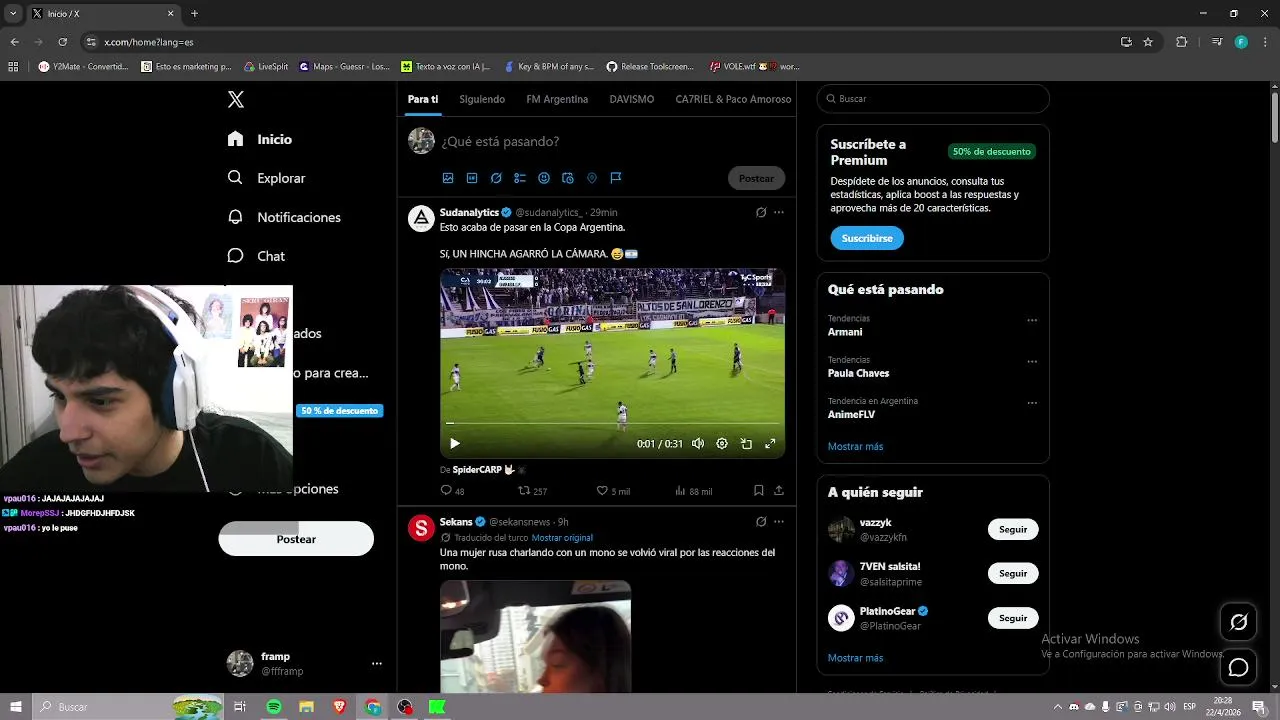Play the Copa Argentina video
Image resolution: width=1280 pixels, height=720 pixels.
(x=455, y=444)
